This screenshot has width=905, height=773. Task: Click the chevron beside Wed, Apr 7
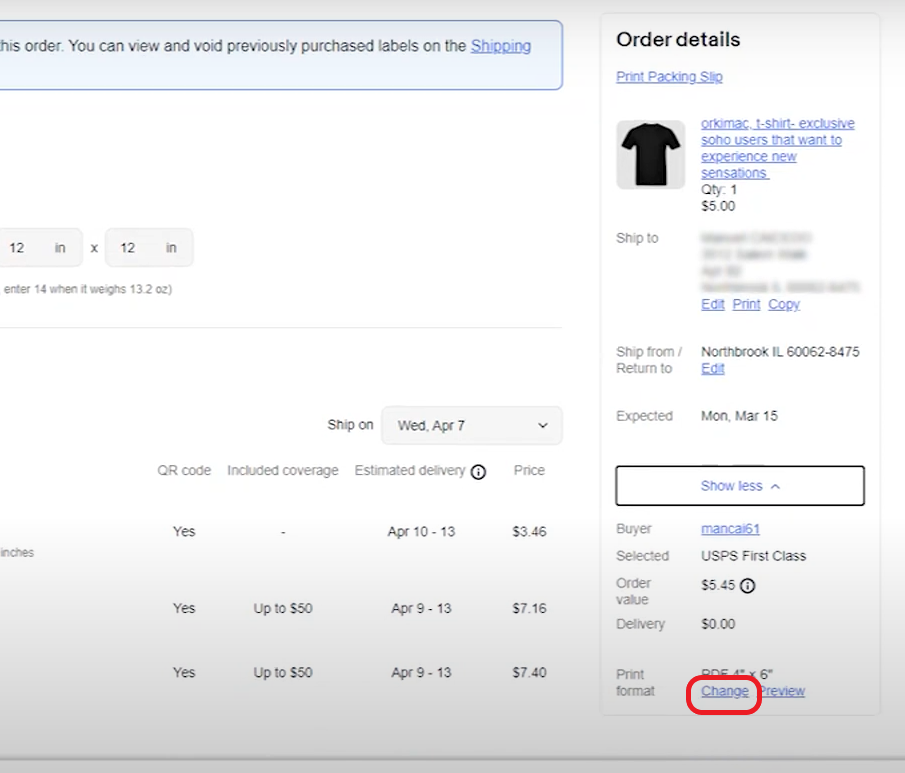[542, 425]
